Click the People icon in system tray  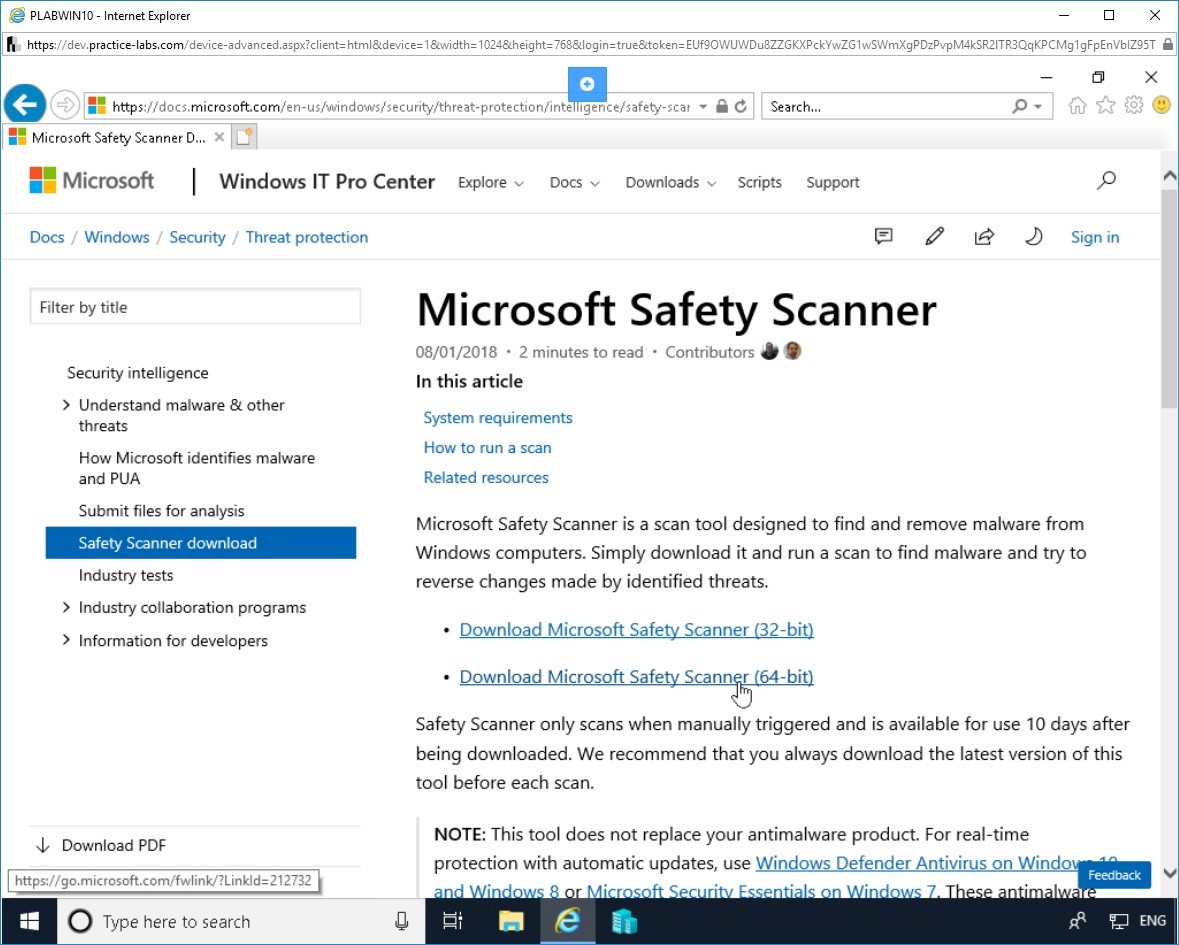point(1077,921)
